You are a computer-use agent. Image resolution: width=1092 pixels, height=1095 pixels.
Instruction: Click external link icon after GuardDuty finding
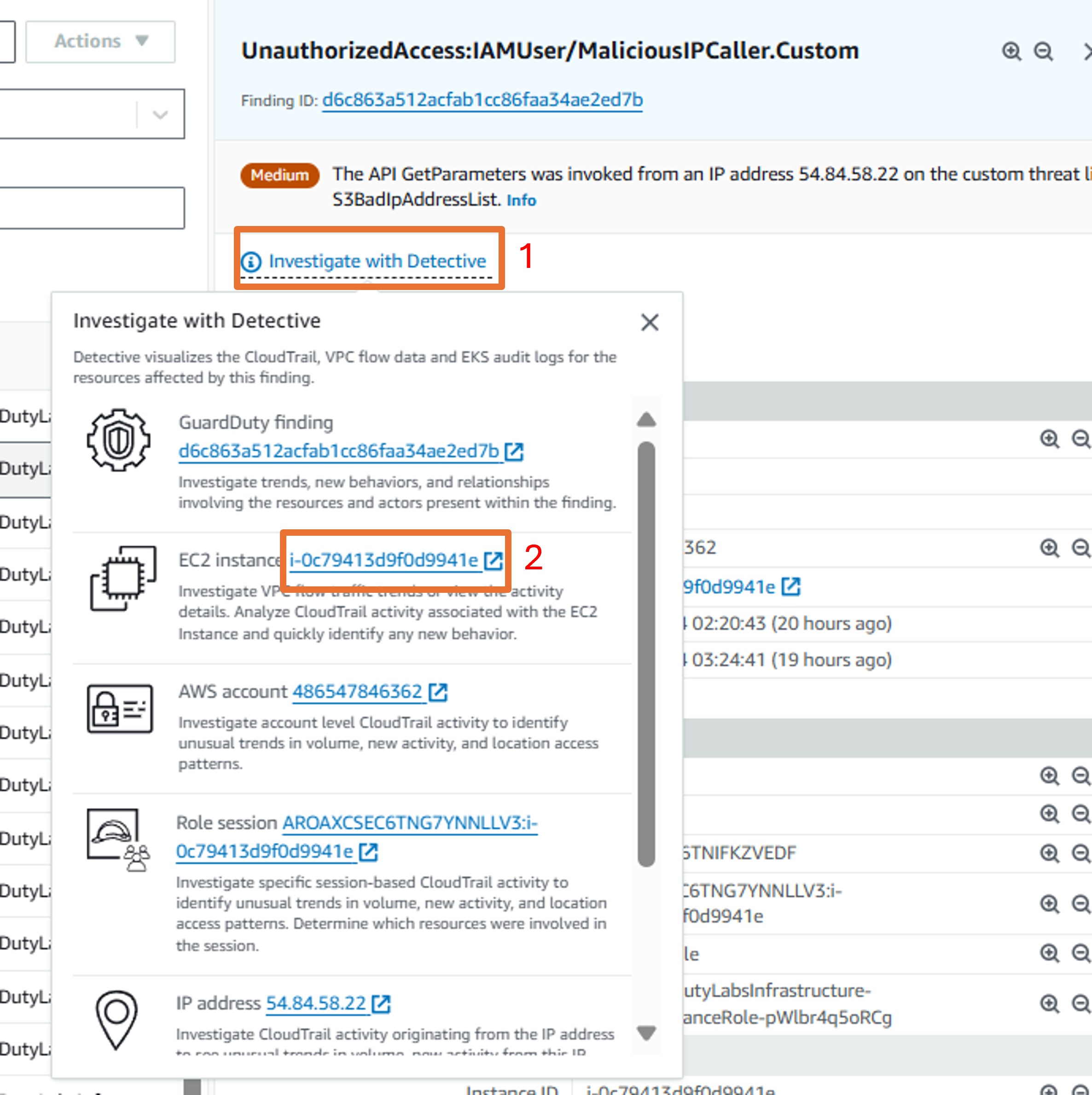[x=514, y=452]
